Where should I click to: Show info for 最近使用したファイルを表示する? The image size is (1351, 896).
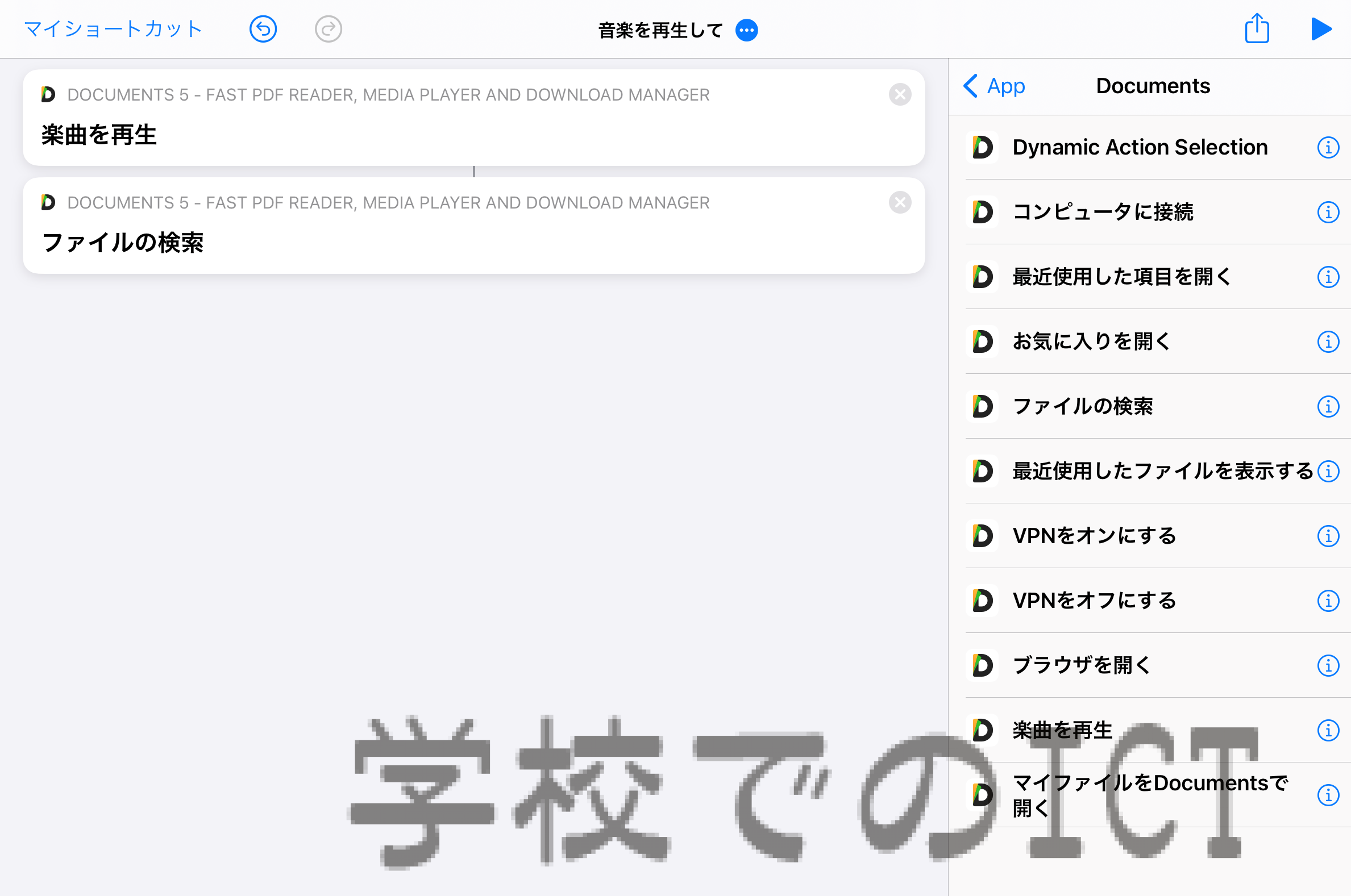click(1328, 471)
